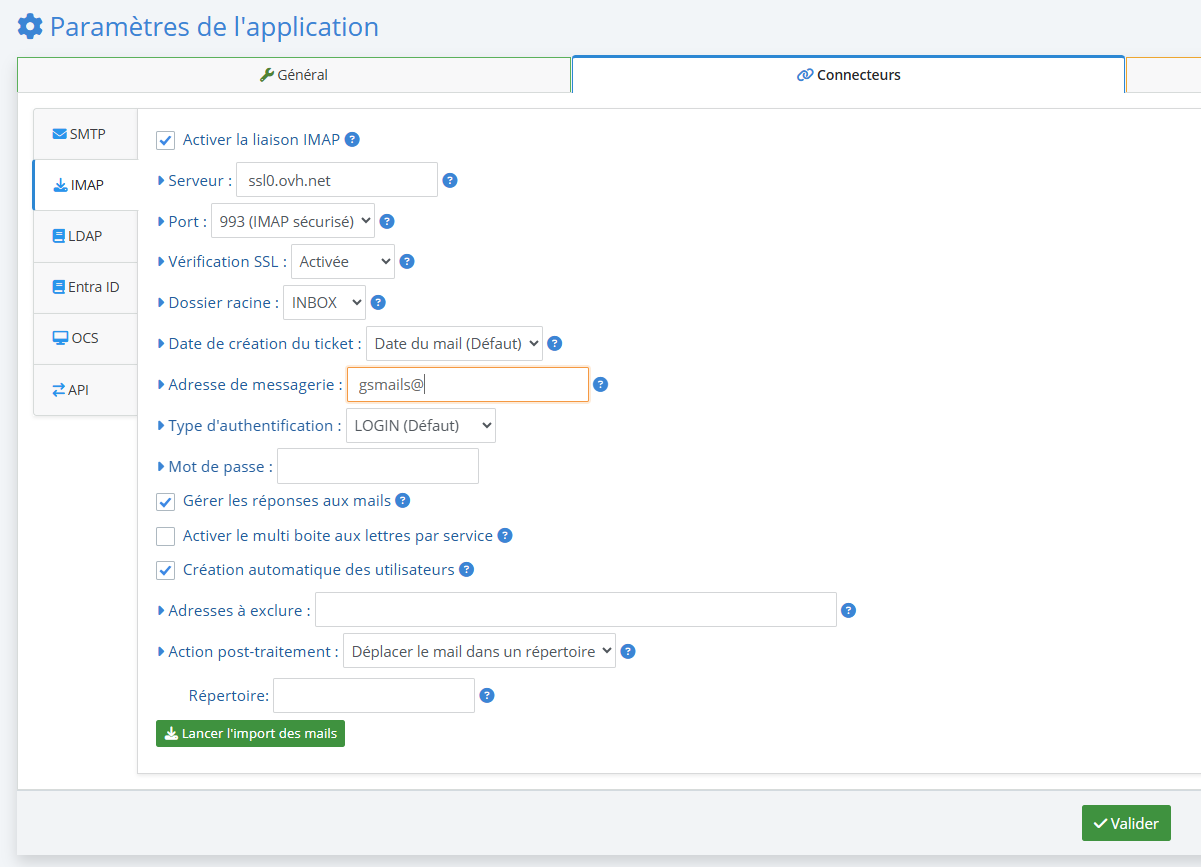
Task: Open Action post-traitement dropdown
Action: coord(479,652)
